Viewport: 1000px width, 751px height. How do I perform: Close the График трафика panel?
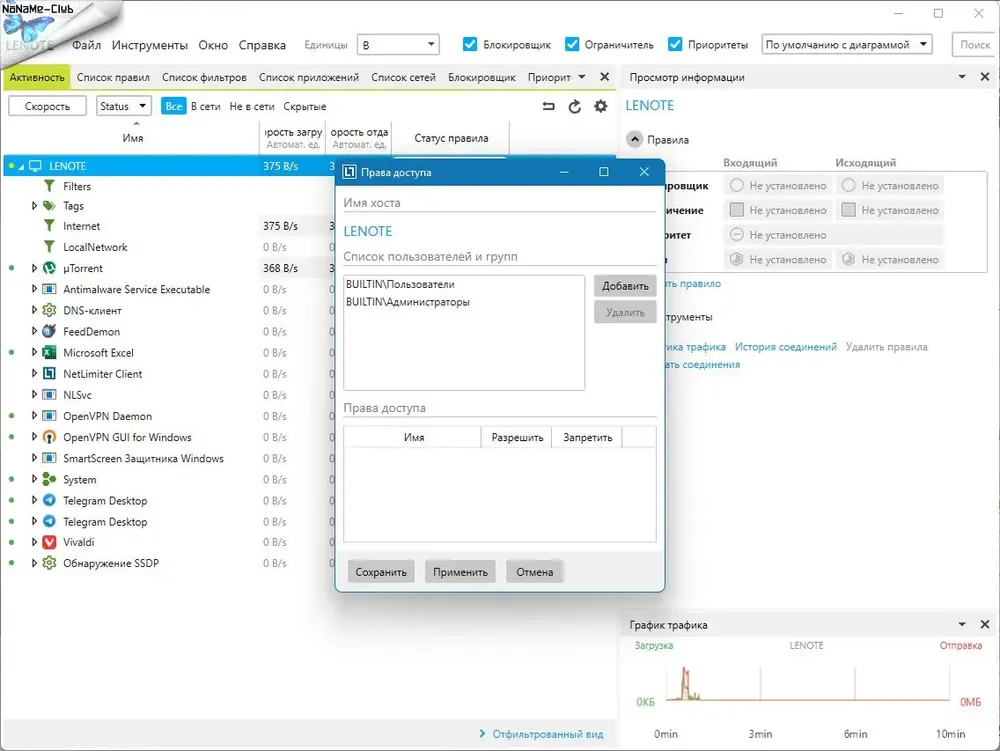(x=985, y=624)
